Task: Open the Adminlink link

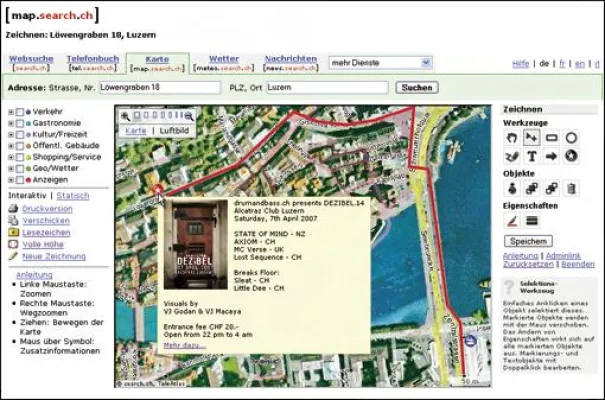Action: pos(563,256)
